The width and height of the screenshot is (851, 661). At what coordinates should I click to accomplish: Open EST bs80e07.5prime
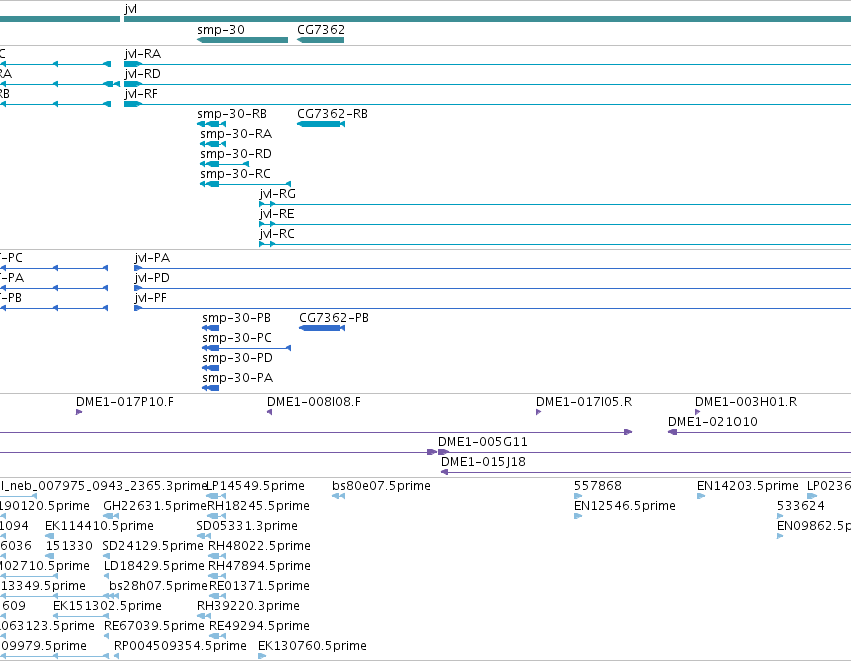[x=381, y=486]
